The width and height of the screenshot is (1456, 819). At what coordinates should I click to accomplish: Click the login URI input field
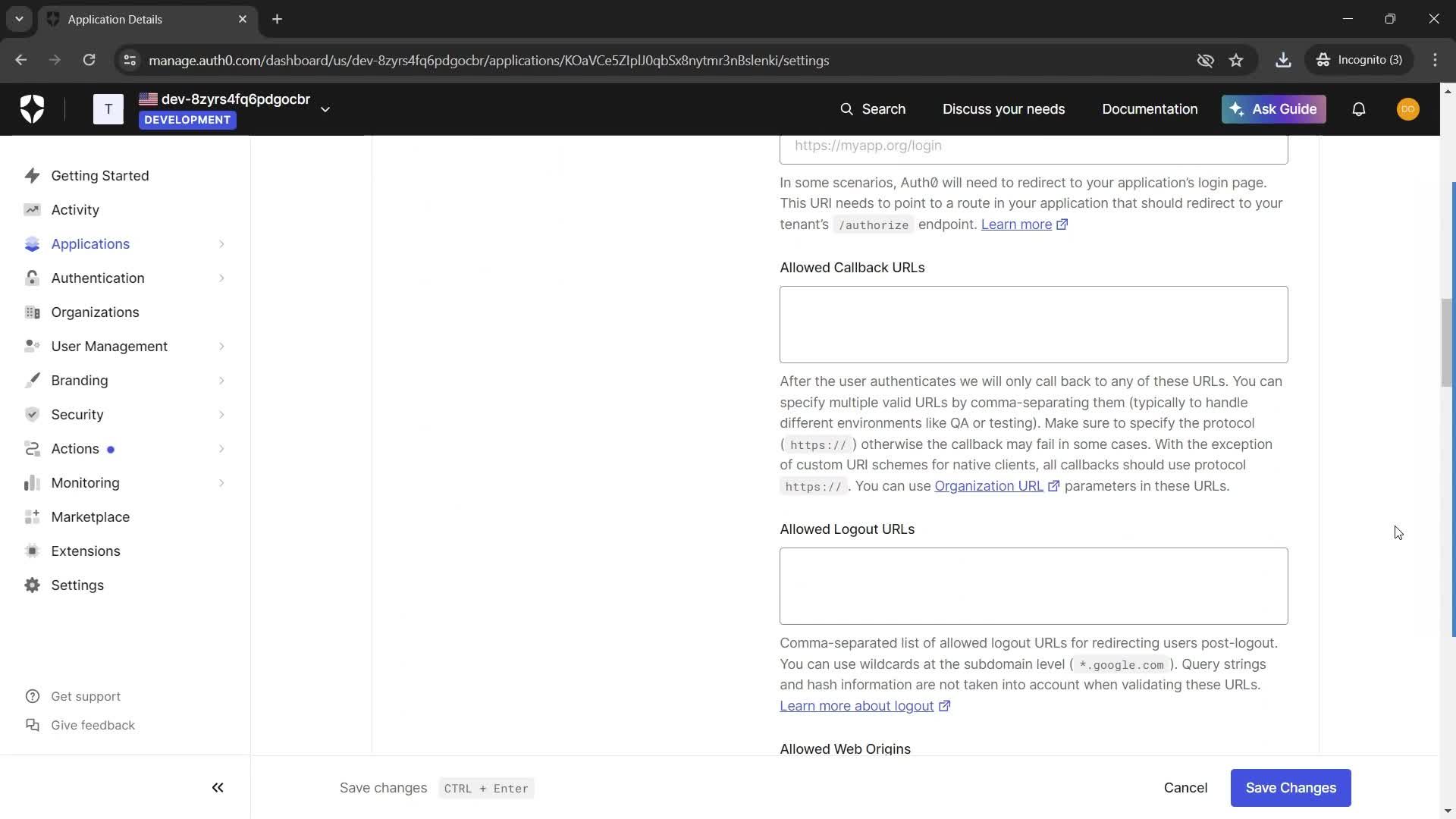coord(1034,149)
